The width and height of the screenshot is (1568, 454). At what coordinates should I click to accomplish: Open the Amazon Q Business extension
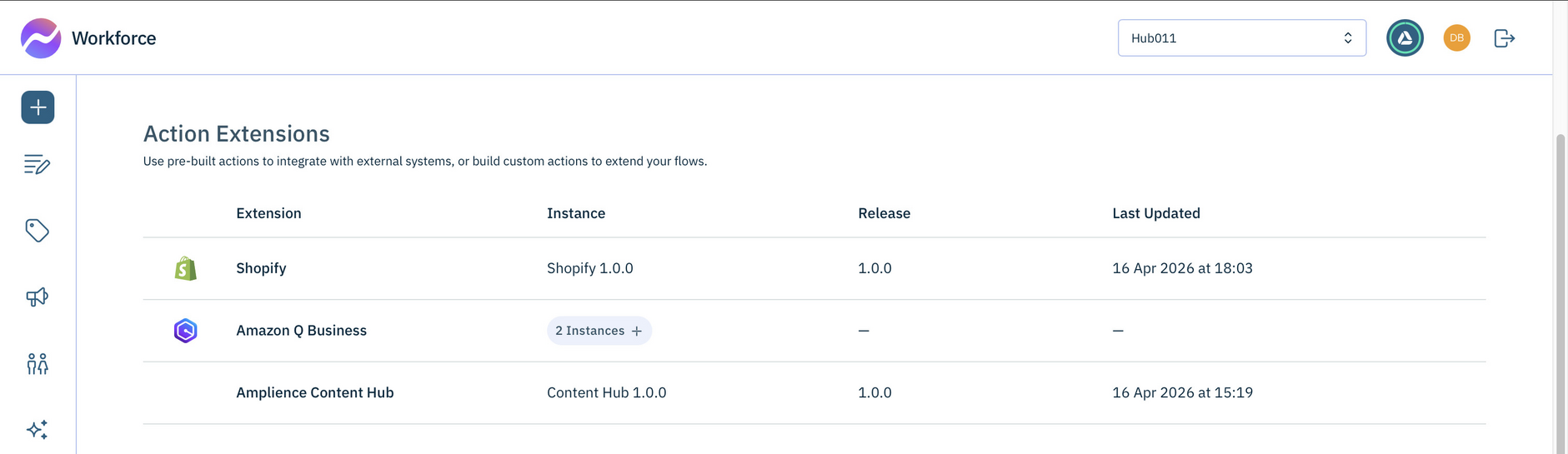301,331
